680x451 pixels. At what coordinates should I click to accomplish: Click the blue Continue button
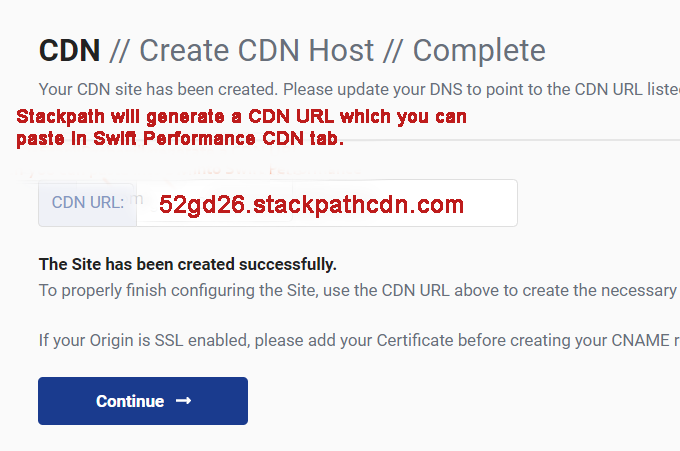pos(143,401)
